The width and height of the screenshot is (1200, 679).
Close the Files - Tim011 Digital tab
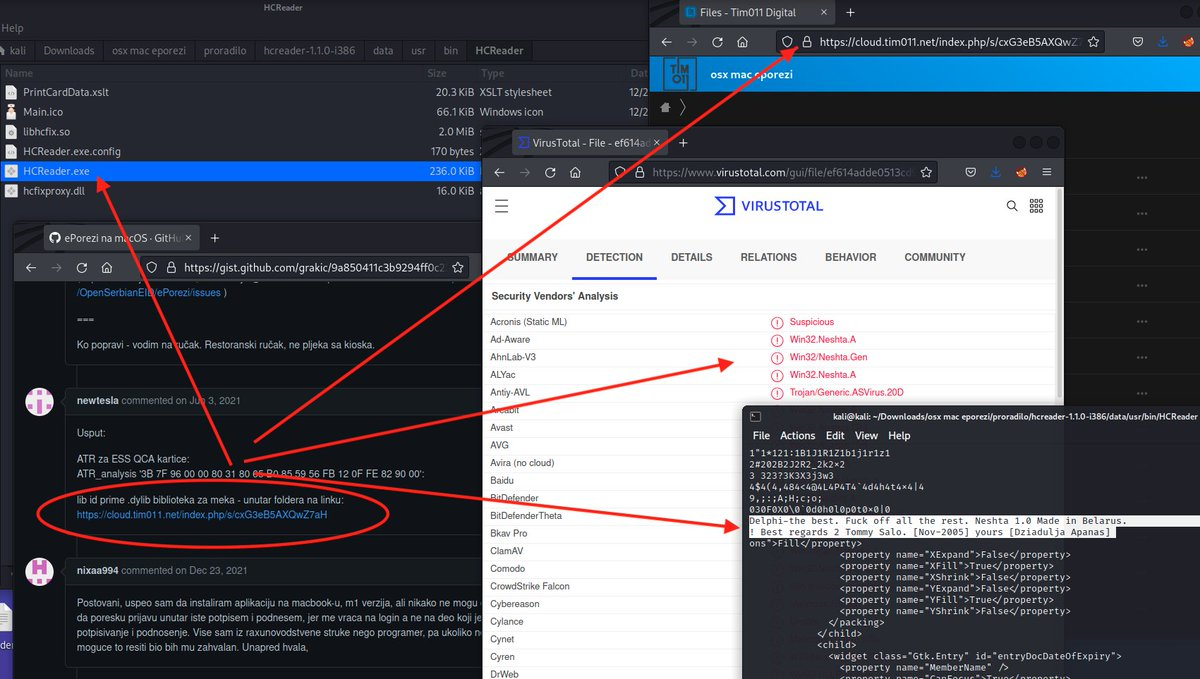(824, 12)
